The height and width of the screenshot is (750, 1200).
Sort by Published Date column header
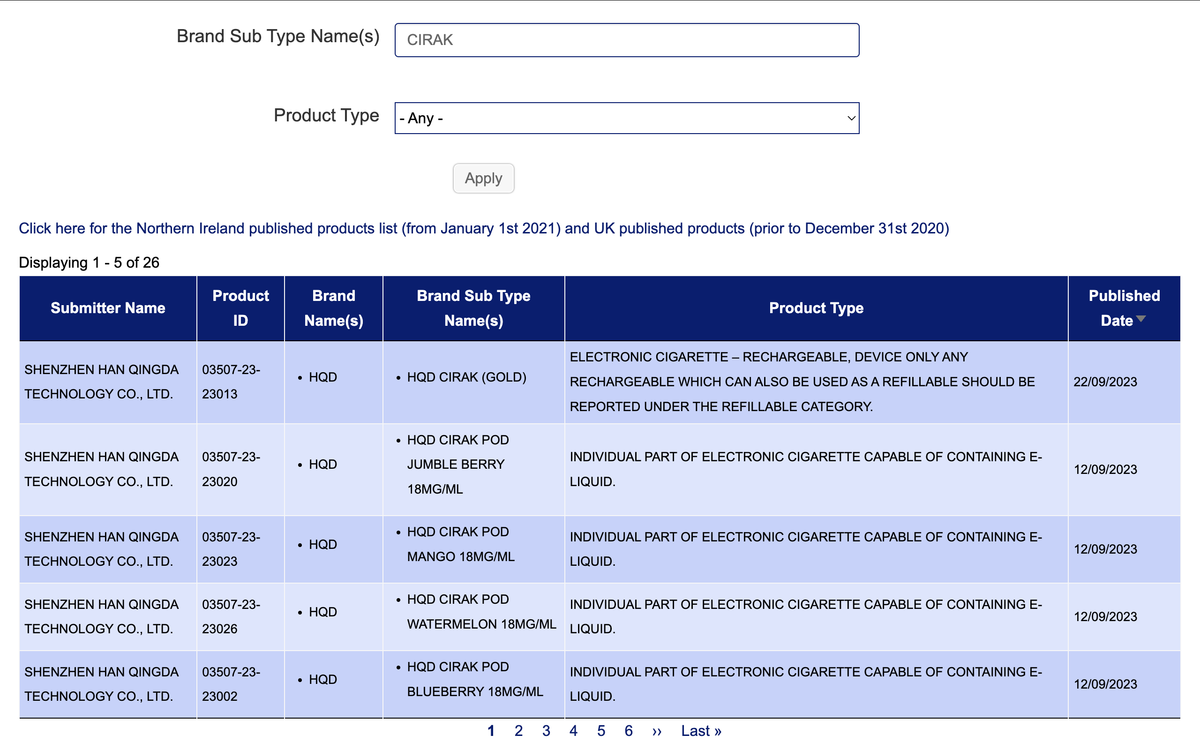pos(1124,308)
